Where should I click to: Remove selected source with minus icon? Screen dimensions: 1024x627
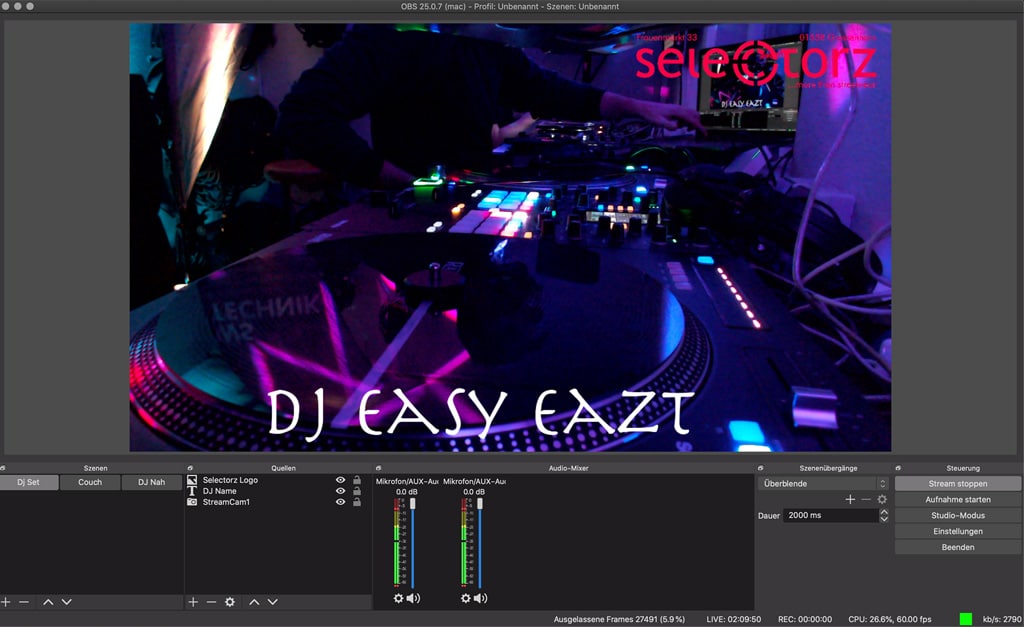pos(211,602)
